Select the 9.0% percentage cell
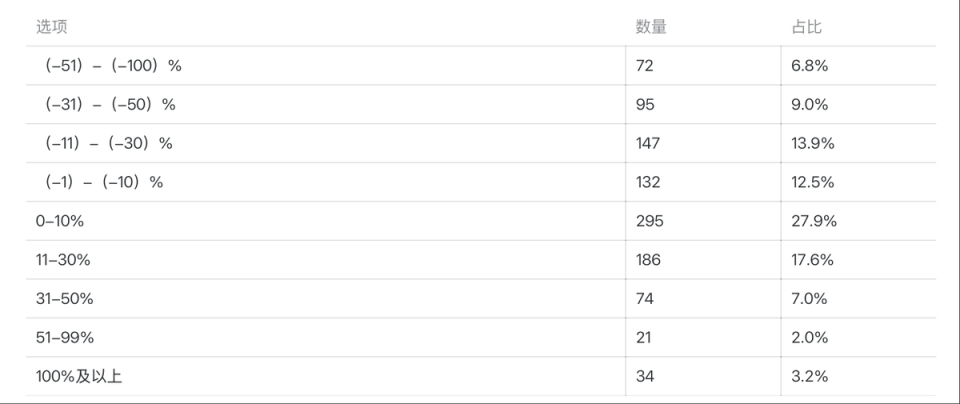 808,105
